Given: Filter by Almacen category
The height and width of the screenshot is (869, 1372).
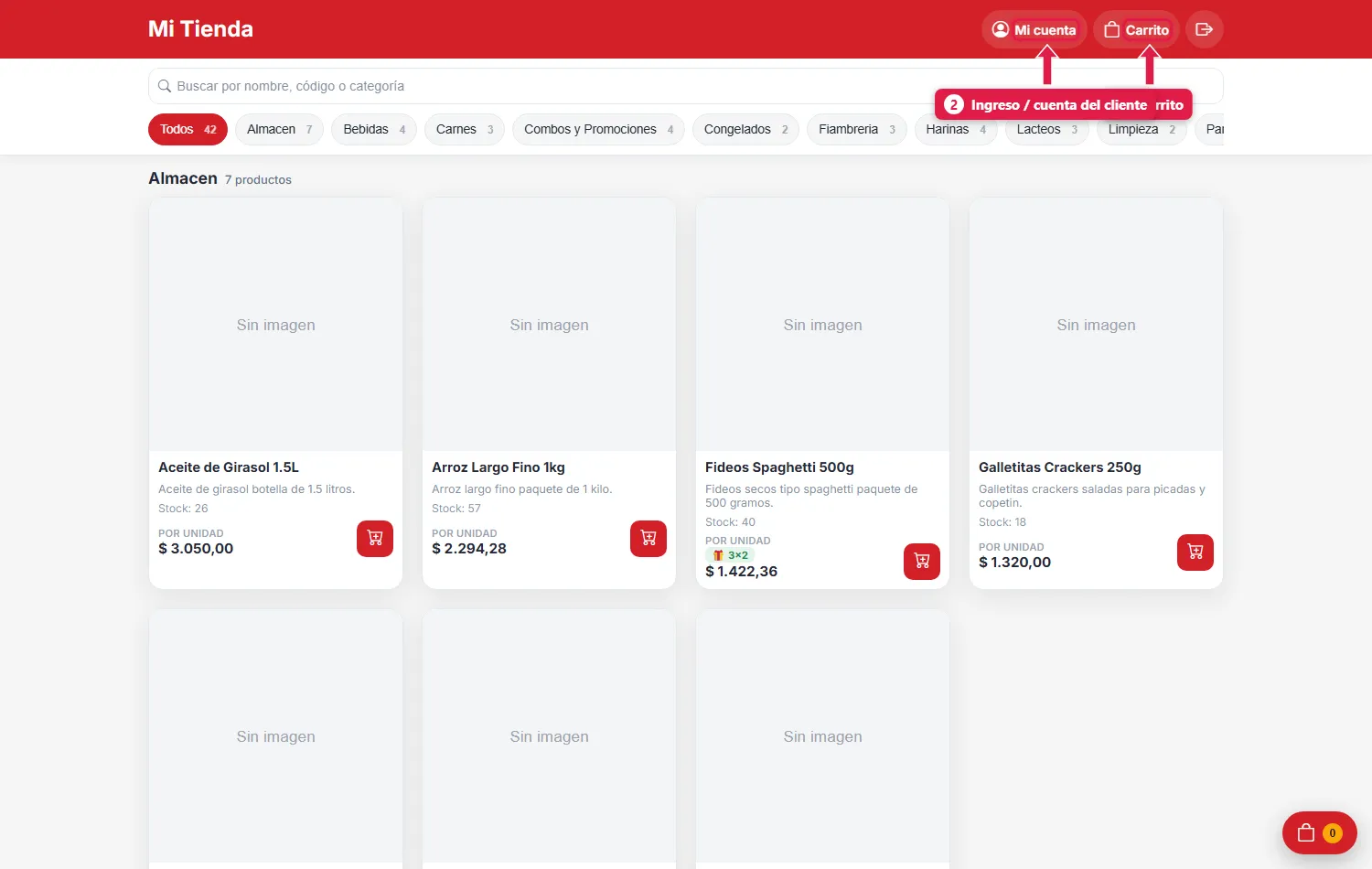Looking at the screenshot, I should [x=279, y=129].
